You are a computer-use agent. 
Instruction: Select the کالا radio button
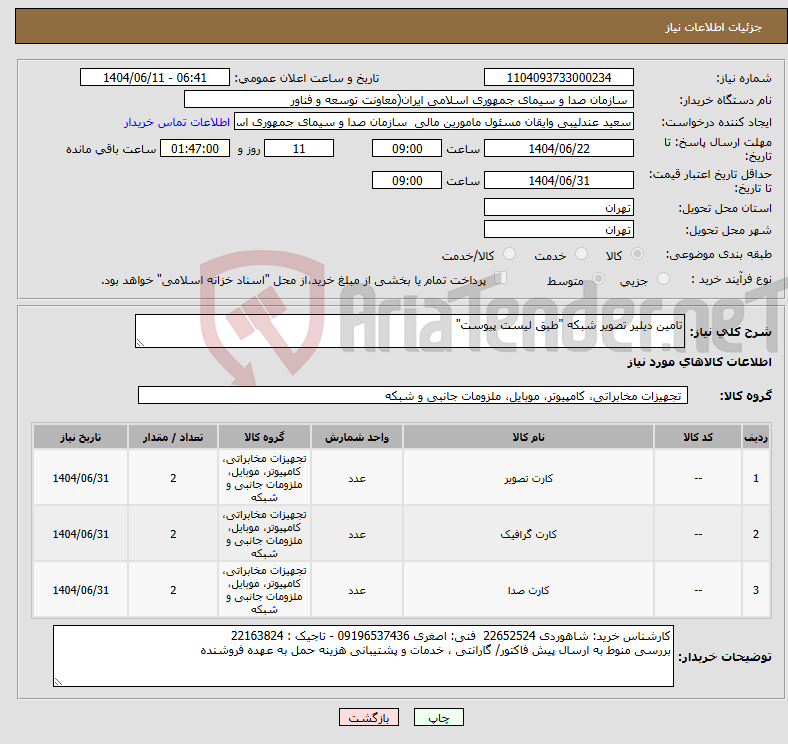[x=637, y=254]
